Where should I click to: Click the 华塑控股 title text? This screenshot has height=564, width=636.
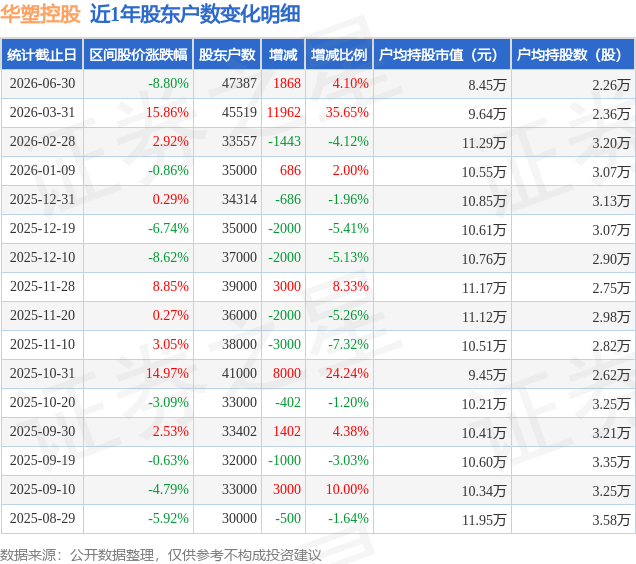40,14
